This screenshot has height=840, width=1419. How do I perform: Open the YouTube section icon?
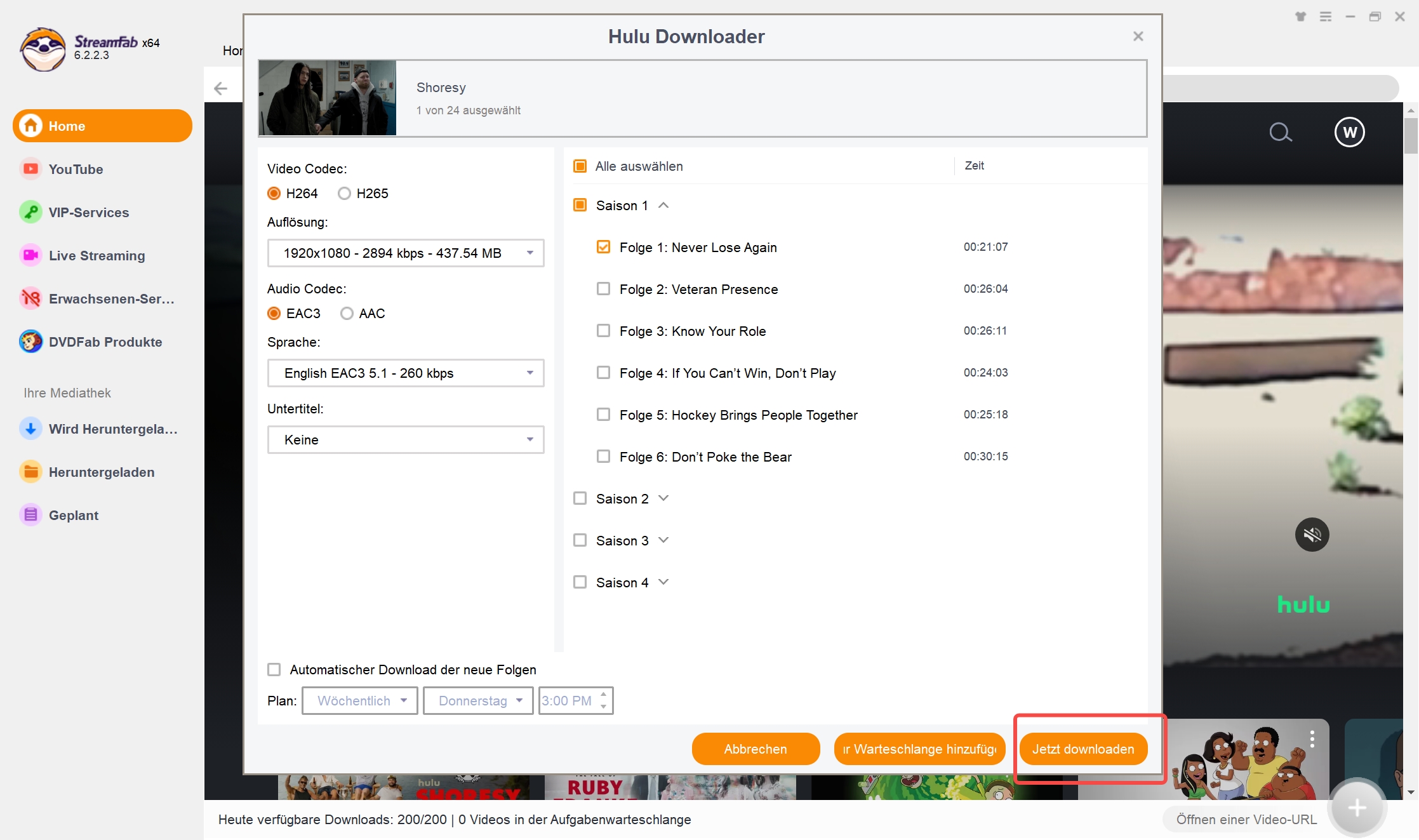pyautogui.click(x=30, y=169)
